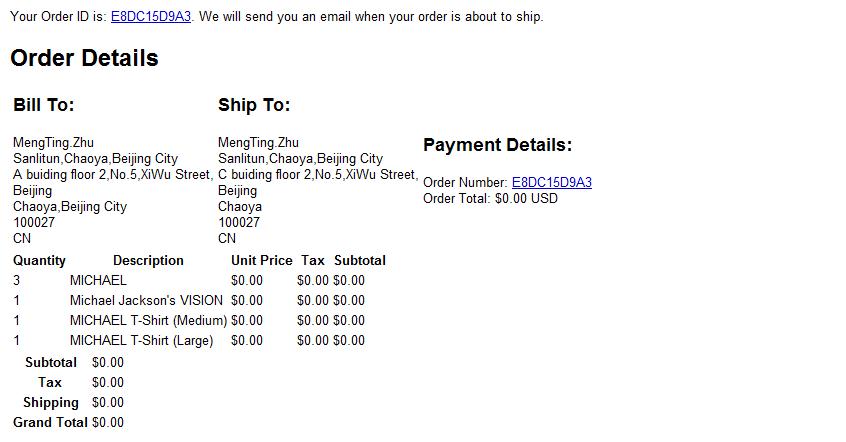This screenshot has width=846, height=442.
Task: Select the Unit Price column header
Action: click(261, 261)
